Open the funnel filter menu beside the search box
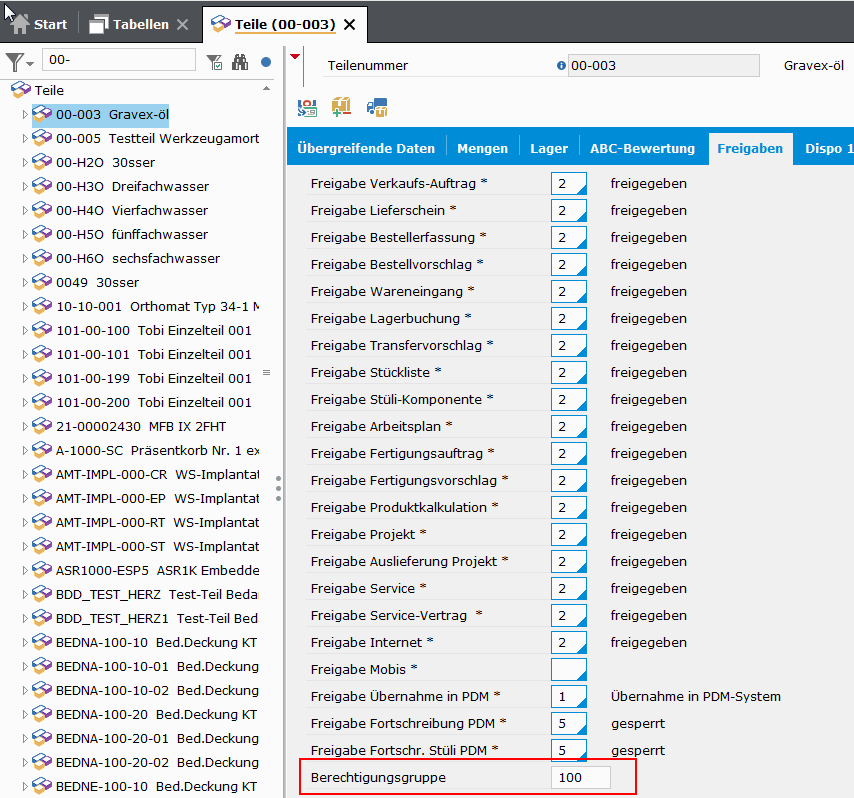Image resolution: width=854 pixels, height=798 pixels. click(x=20, y=62)
